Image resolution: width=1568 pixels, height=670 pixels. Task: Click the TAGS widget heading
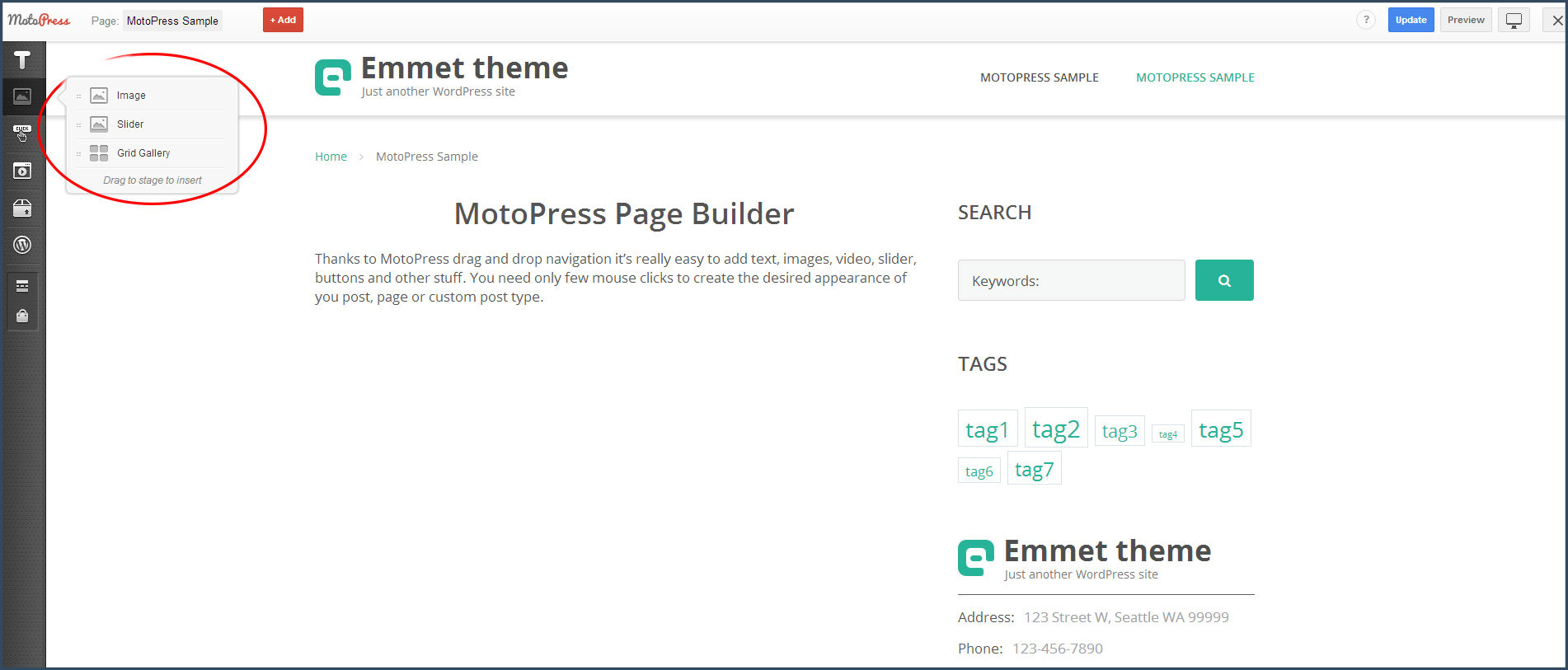pos(983,364)
